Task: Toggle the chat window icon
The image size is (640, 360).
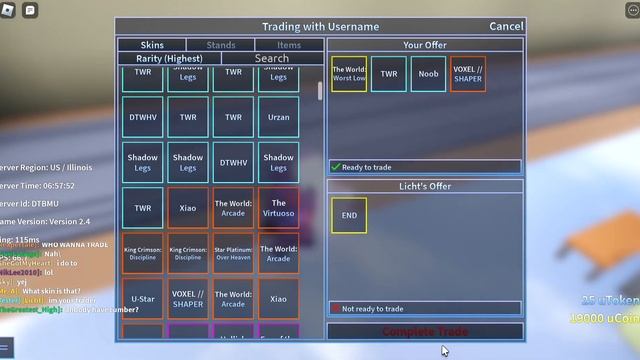Action: pyautogui.click(x=30, y=10)
